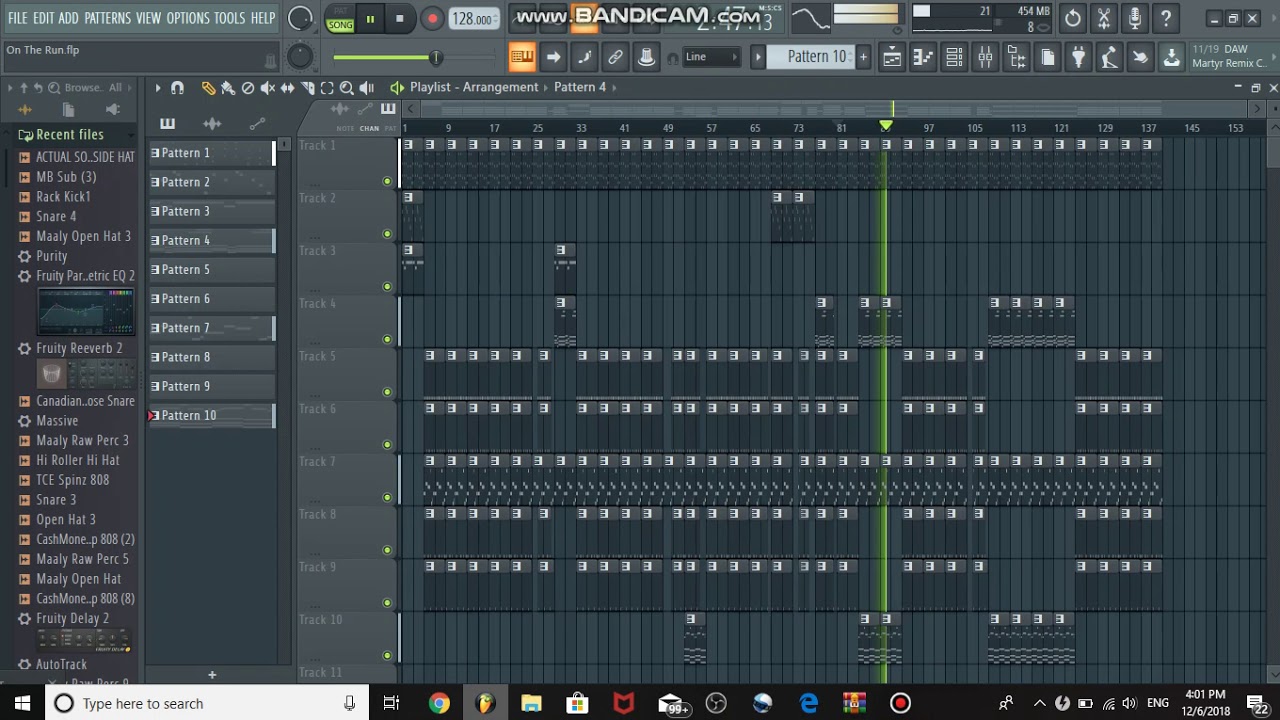Click the arrow left of Pattern 10 selector
The image size is (1280, 720).
click(x=757, y=57)
